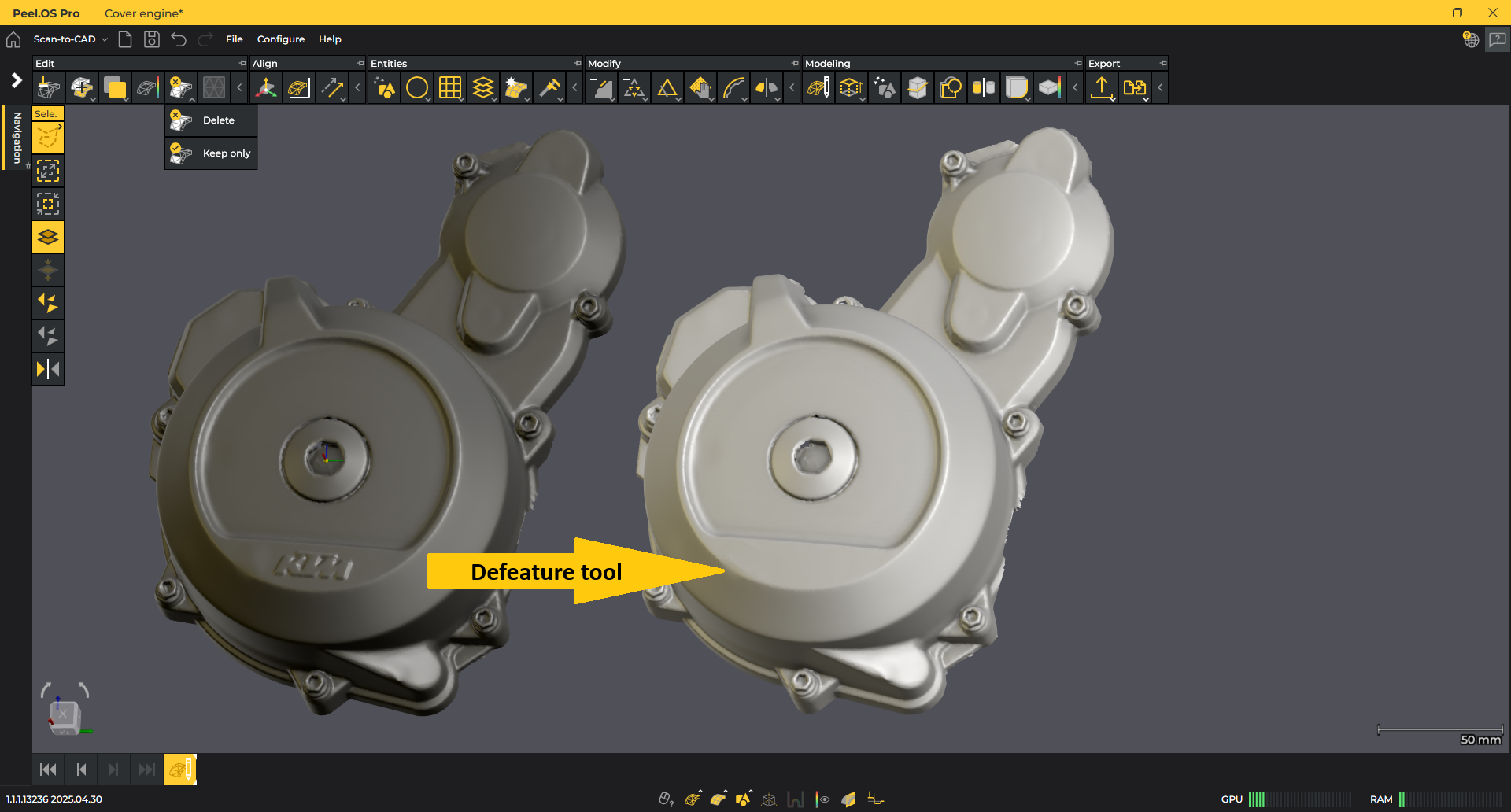The image size is (1511, 812).
Task: Select the extrude box Modeling tool
Action: coord(852,88)
